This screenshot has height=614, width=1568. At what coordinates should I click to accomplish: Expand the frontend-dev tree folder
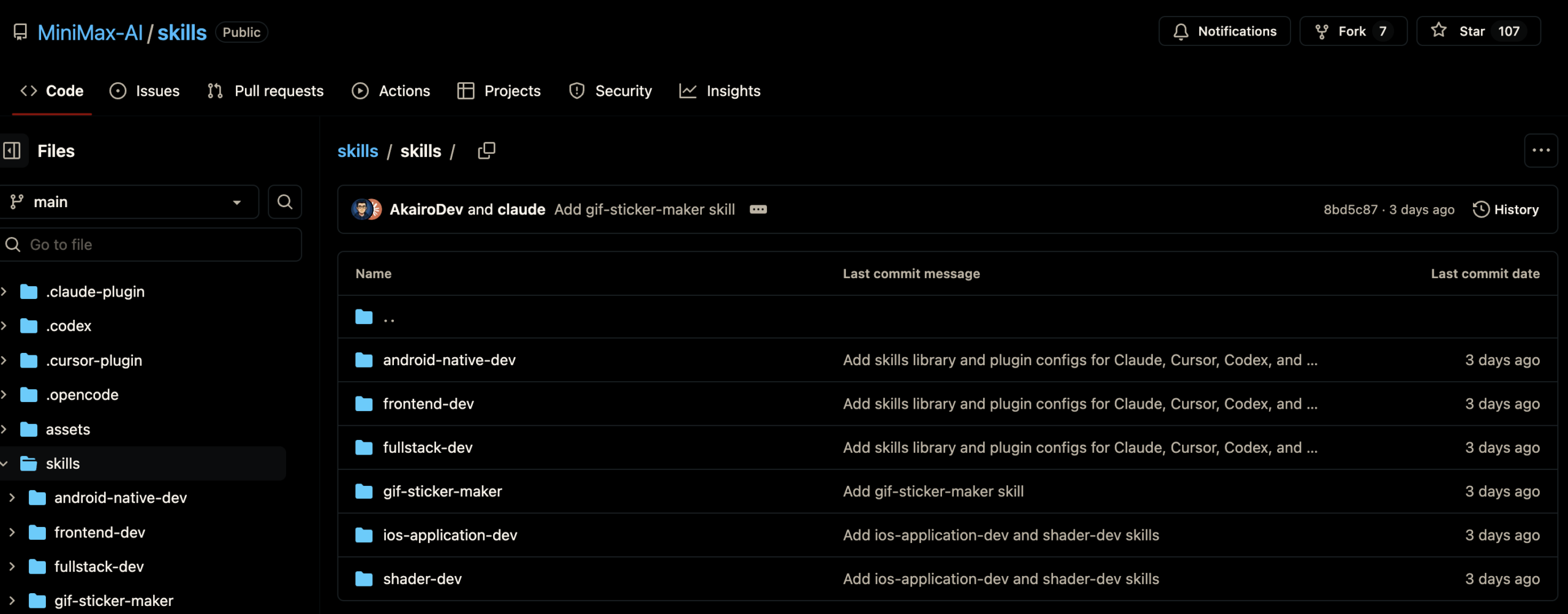[12, 533]
